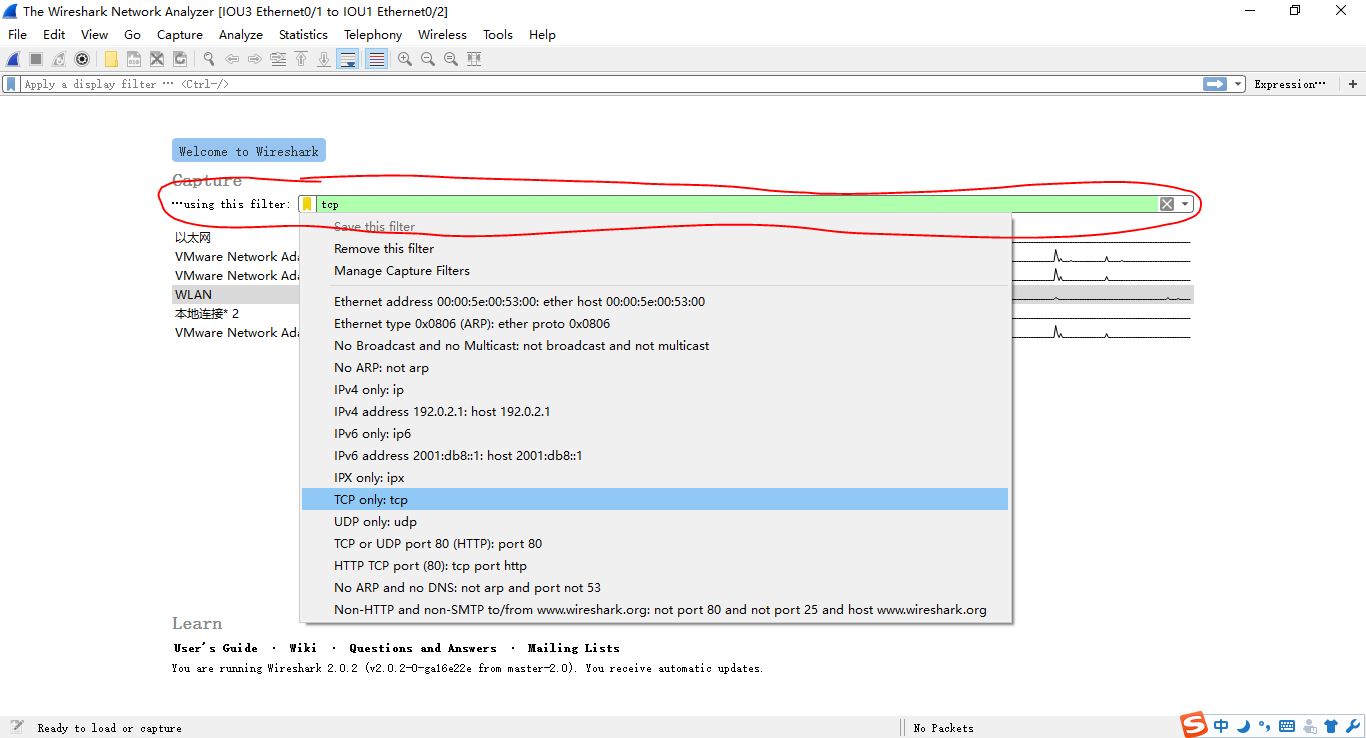Open the Telephony menu
This screenshot has height=738, width=1366.
373,34
